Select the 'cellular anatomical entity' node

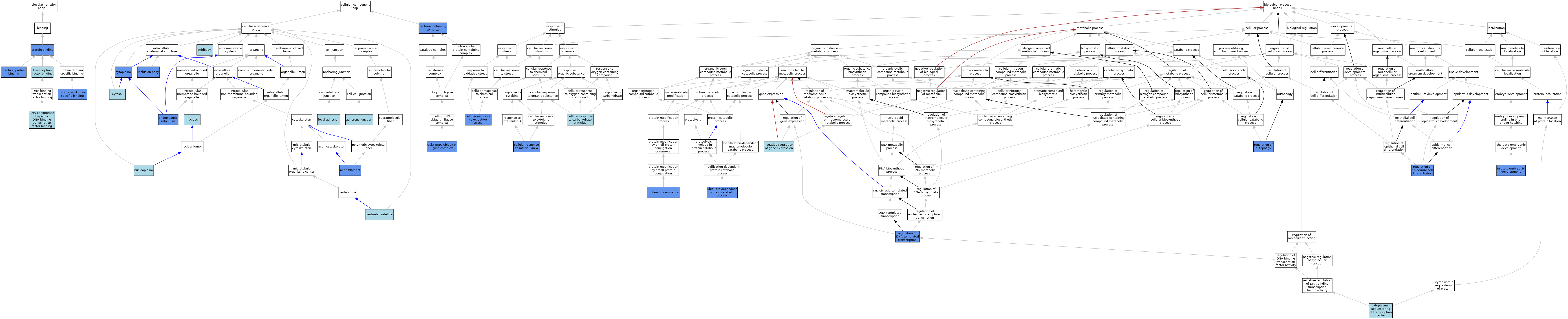[x=256, y=28]
